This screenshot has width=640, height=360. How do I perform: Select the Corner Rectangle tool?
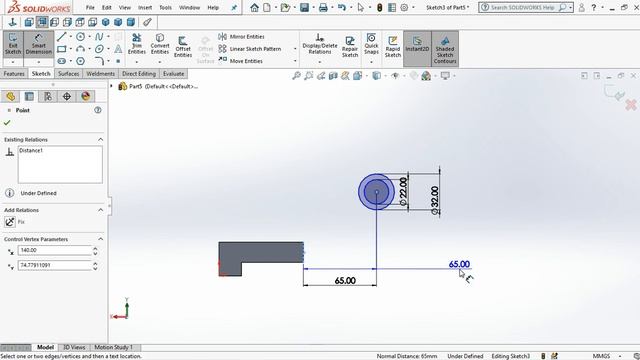point(62,49)
